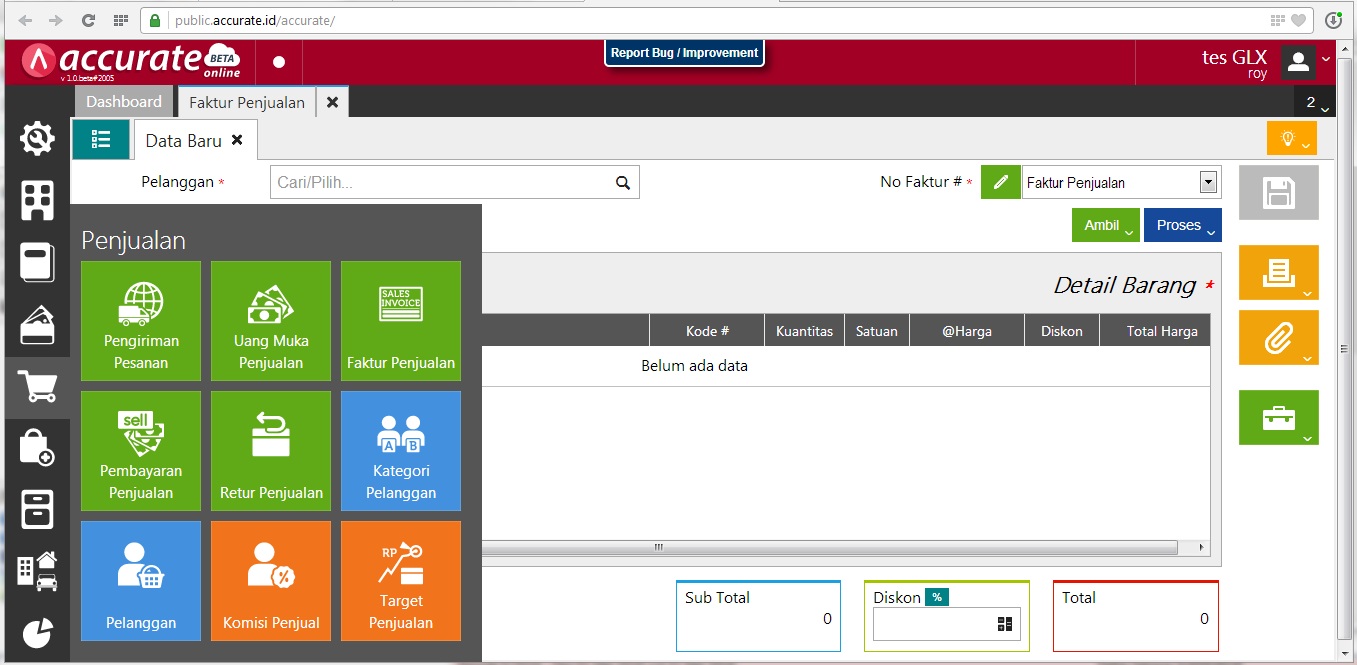Open the Retur Penjualan tile
Image resolution: width=1357 pixels, height=665 pixels.
pos(270,450)
